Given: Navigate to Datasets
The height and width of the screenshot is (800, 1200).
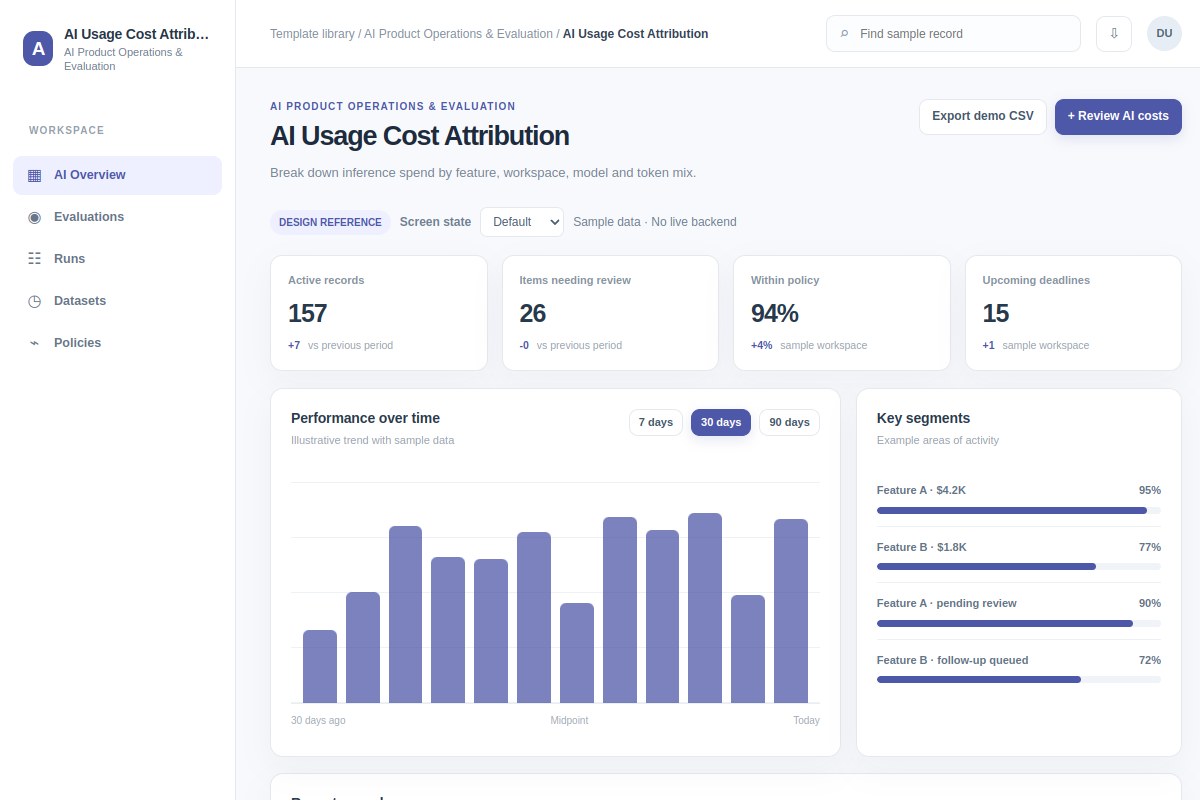Looking at the screenshot, I should pyautogui.click(x=117, y=301).
